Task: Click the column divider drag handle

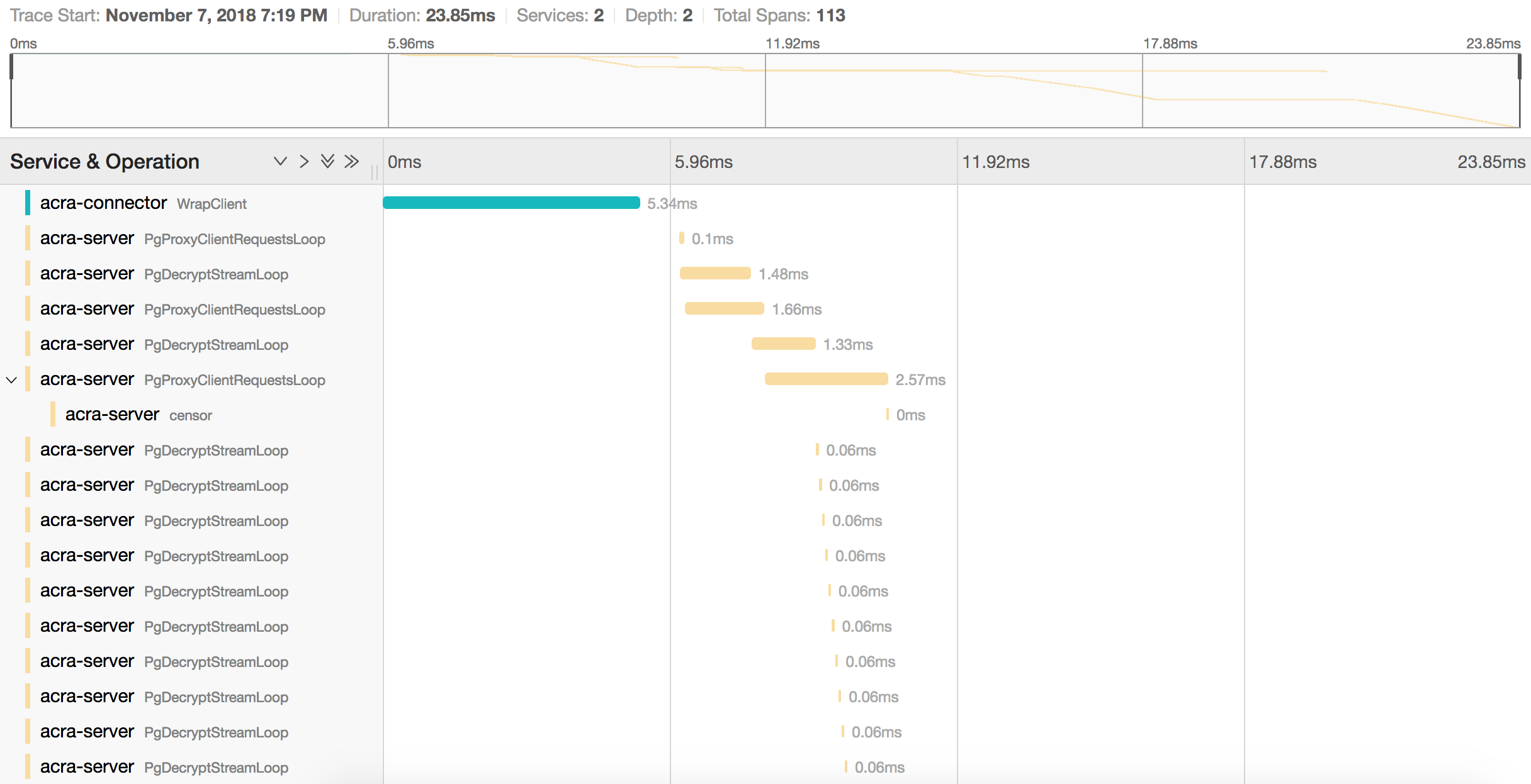Action: tap(375, 172)
